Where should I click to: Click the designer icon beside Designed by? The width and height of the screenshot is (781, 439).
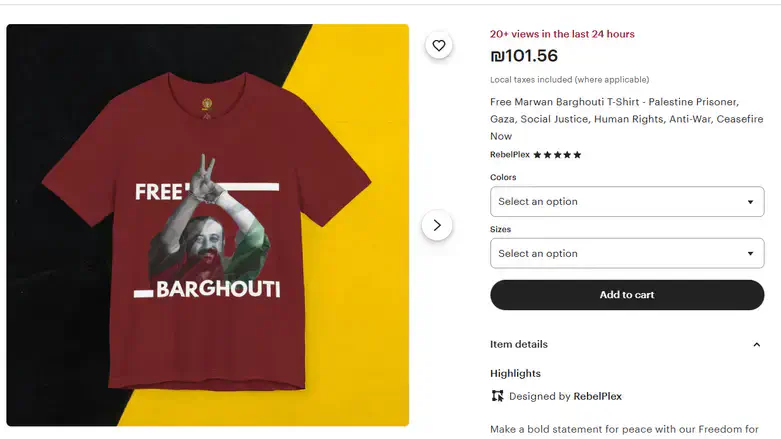point(498,396)
